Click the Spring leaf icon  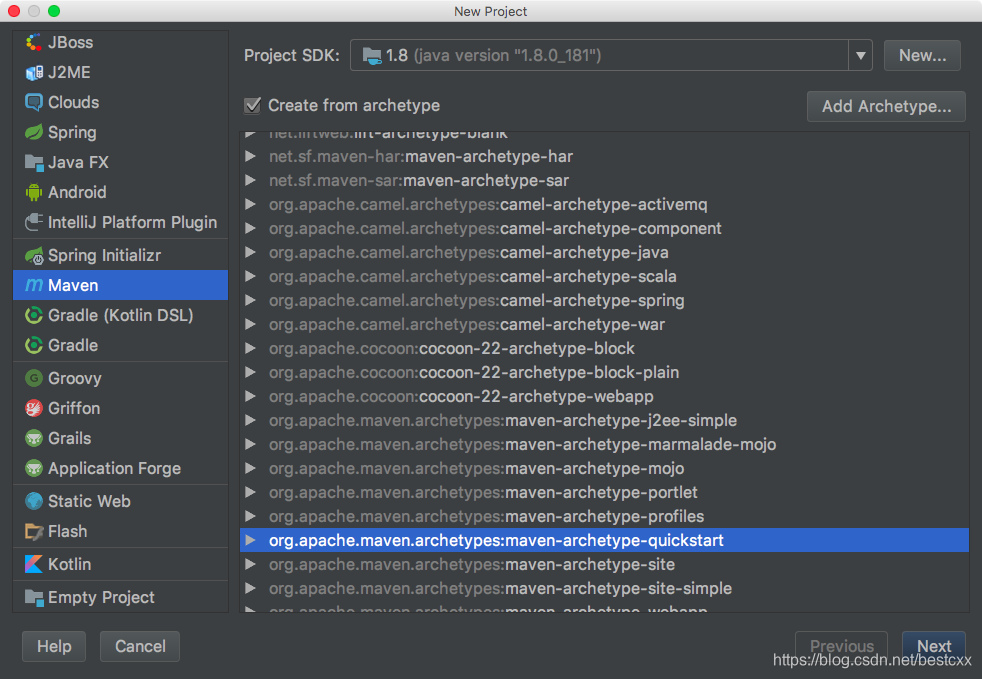pos(34,132)
